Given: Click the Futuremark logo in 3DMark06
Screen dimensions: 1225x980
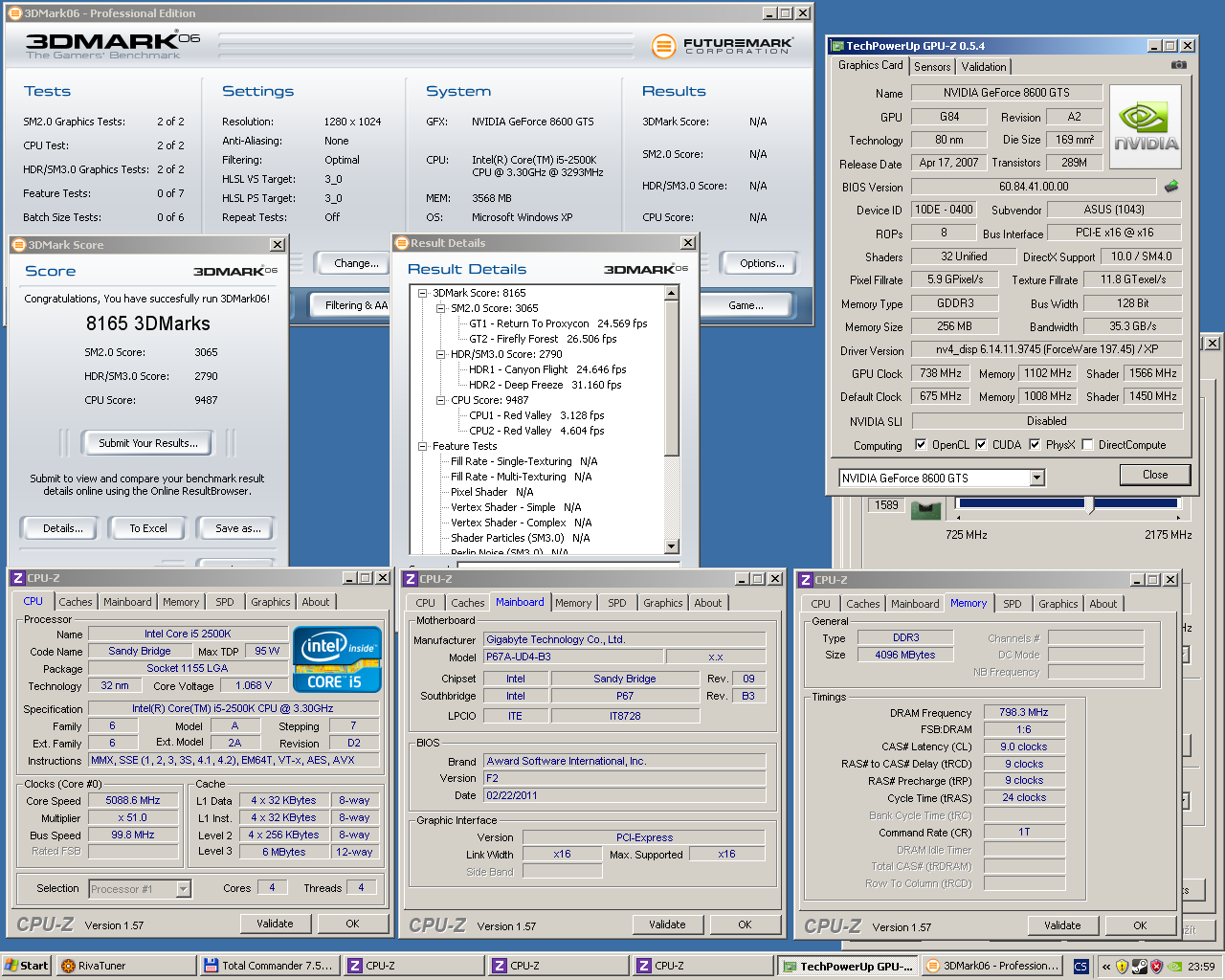Looking at the screenshot, I should tap(723, 46).
